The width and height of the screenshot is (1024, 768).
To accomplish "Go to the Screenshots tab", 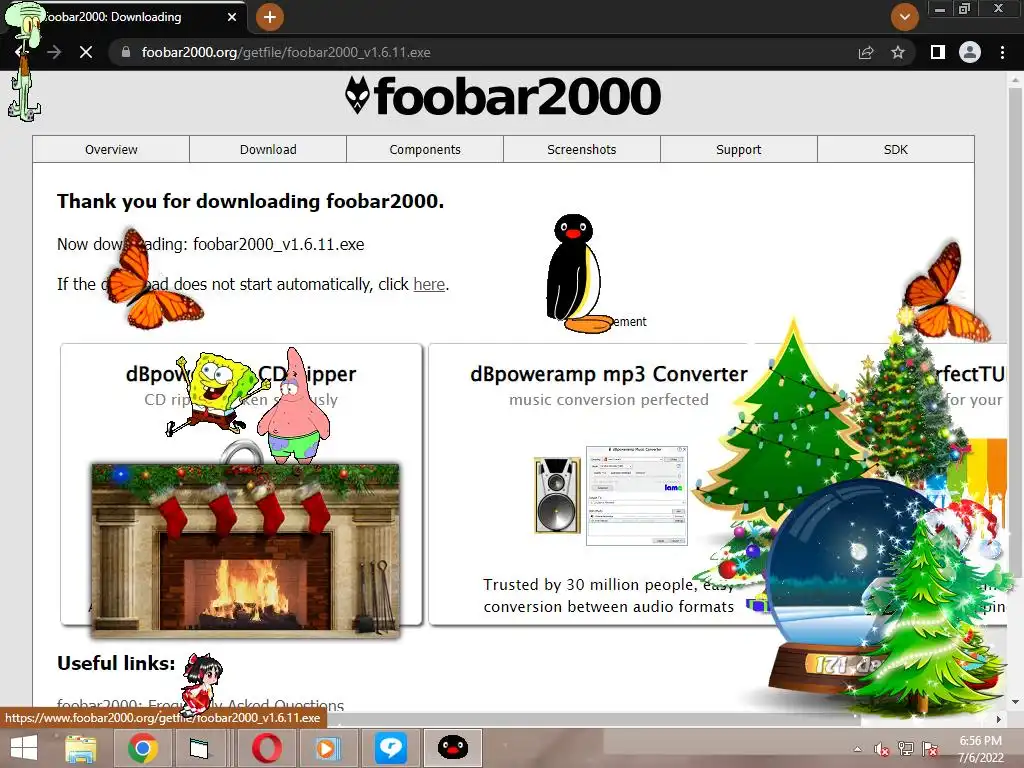I will tap(581, 150).
